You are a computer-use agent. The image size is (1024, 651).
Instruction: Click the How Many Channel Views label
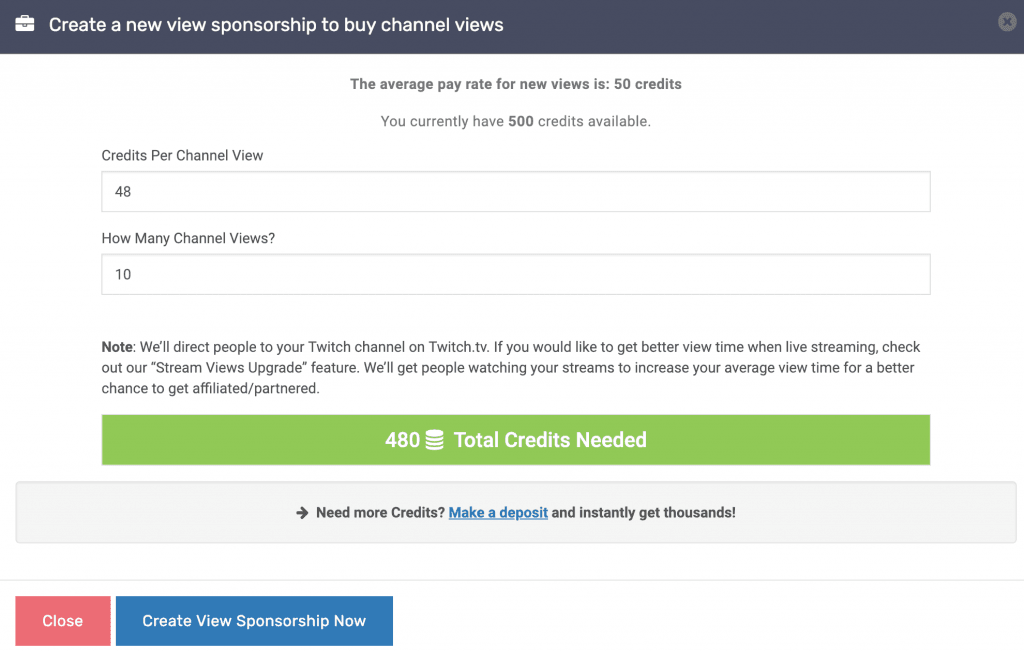[x=188, y=238]
